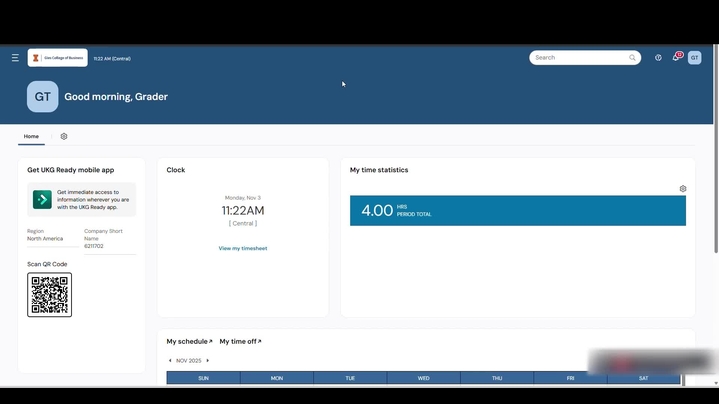Click the UKG Ready QR code image

(x=49, y=294)
